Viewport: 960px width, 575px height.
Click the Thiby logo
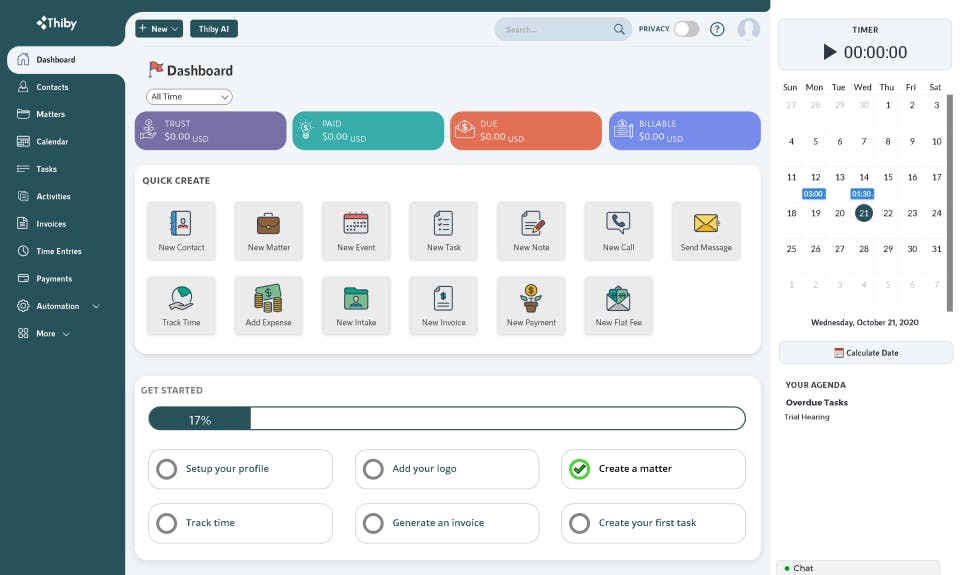56,23
